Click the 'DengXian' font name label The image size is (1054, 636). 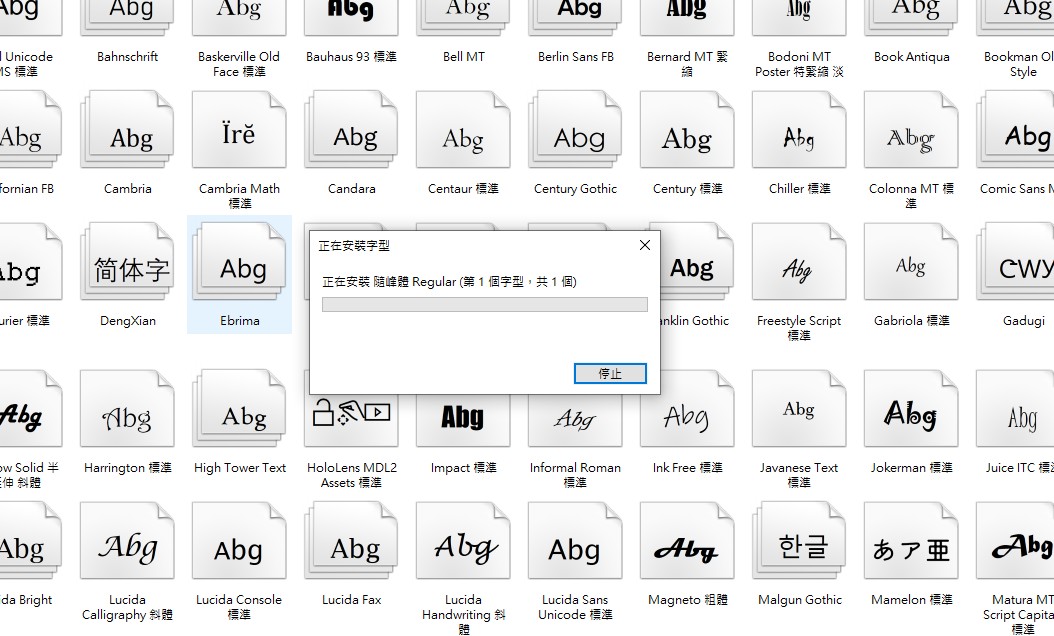pyautogui.click(x=127, y=321)
